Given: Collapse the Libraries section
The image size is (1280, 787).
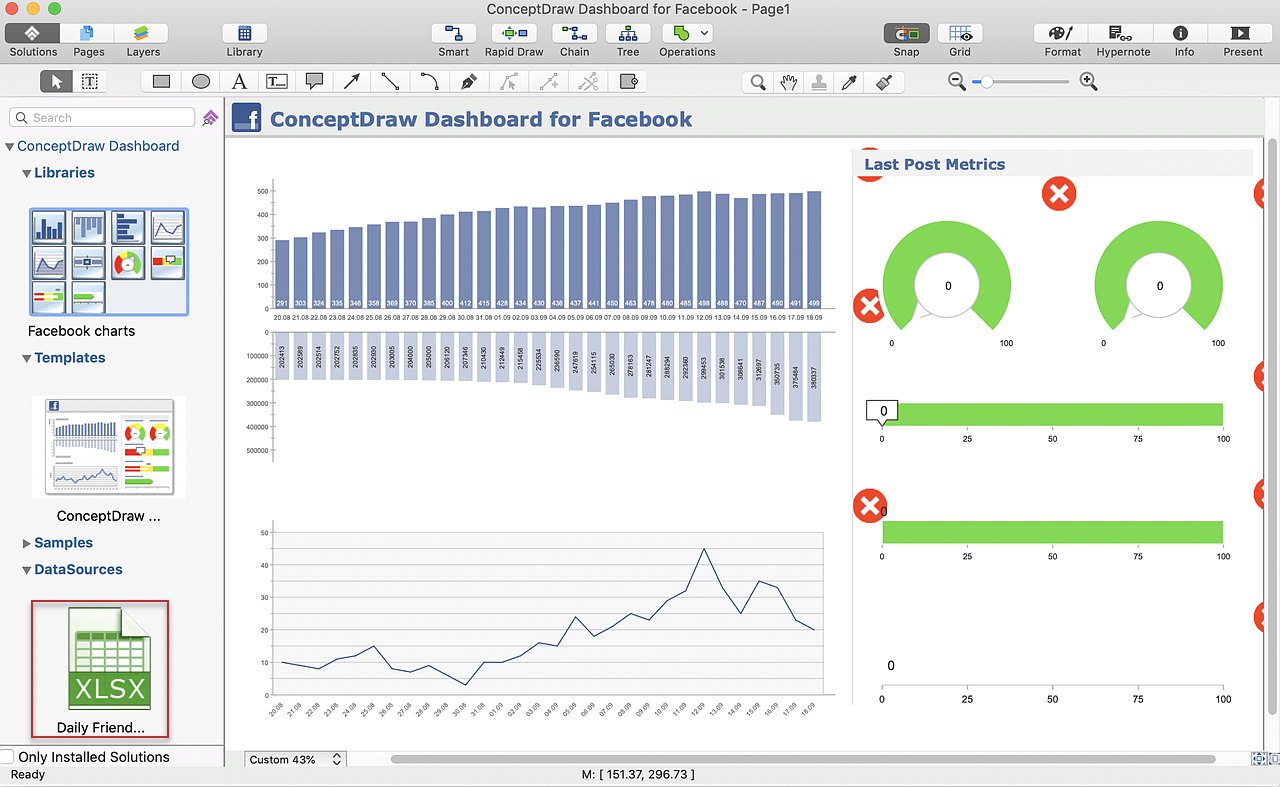Looking at the screenshot, I should (27, 173).
